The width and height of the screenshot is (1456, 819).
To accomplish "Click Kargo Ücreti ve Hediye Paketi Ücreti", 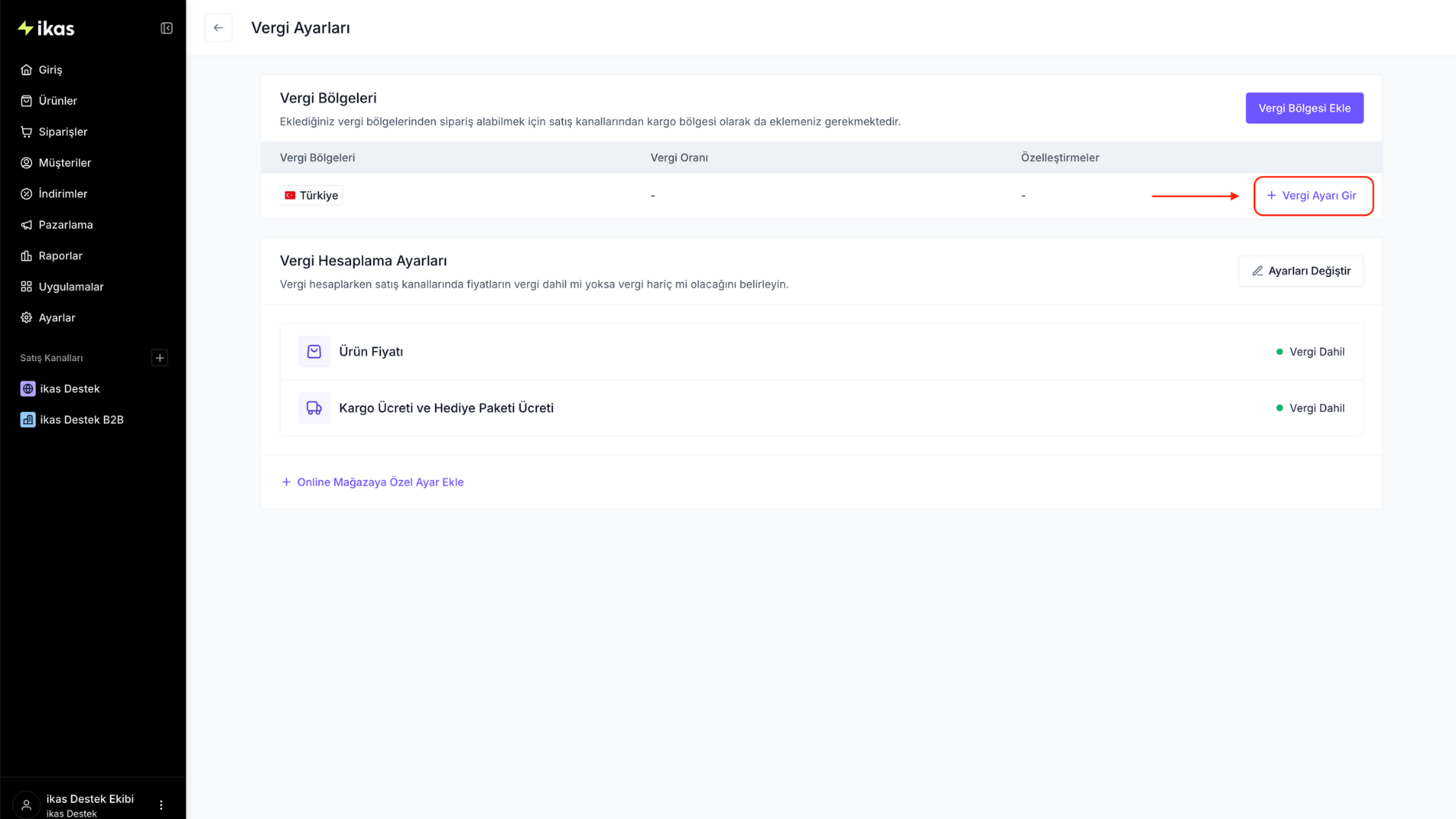I will (446, 408).
